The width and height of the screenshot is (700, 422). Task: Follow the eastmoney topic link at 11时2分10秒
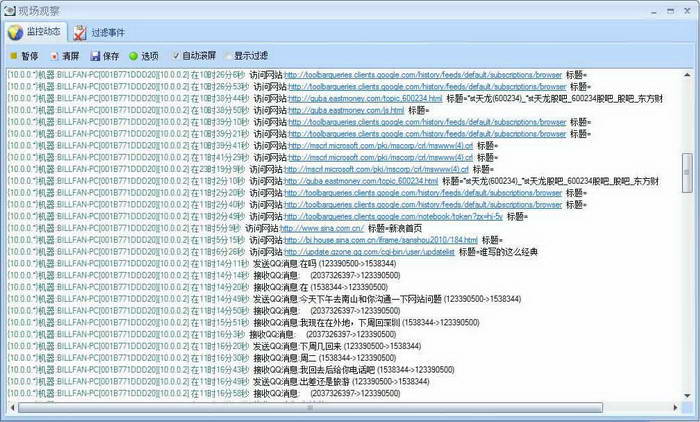coord(361,181)
